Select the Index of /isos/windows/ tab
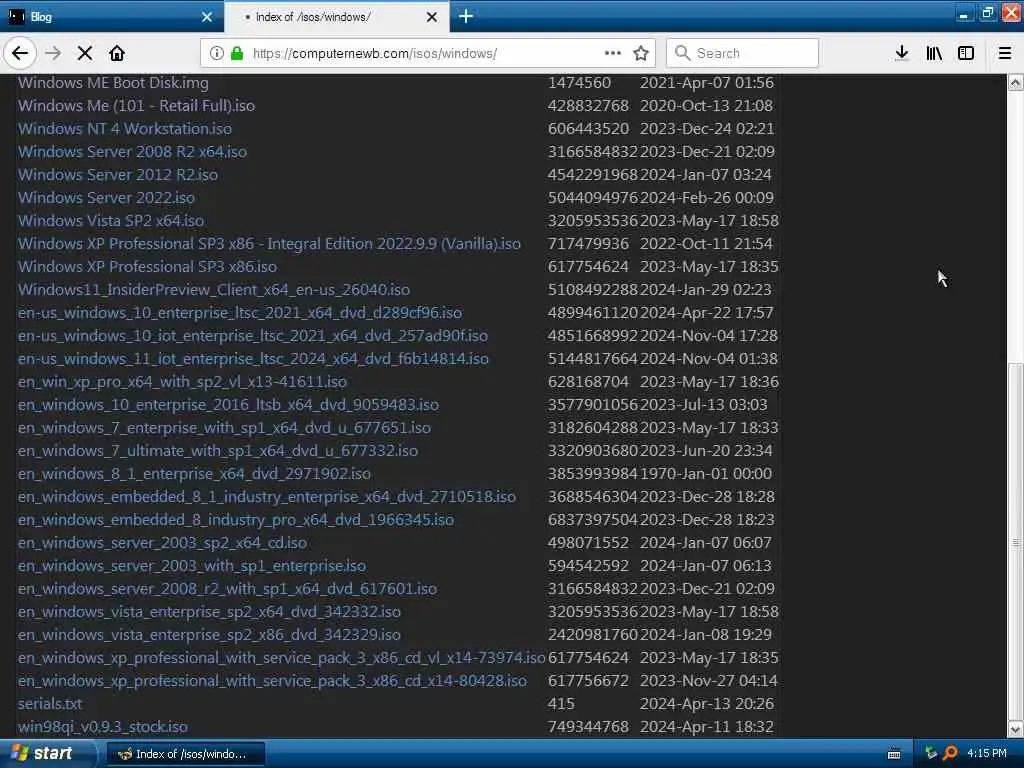The image size is (1024, 768). click(336, 16)
